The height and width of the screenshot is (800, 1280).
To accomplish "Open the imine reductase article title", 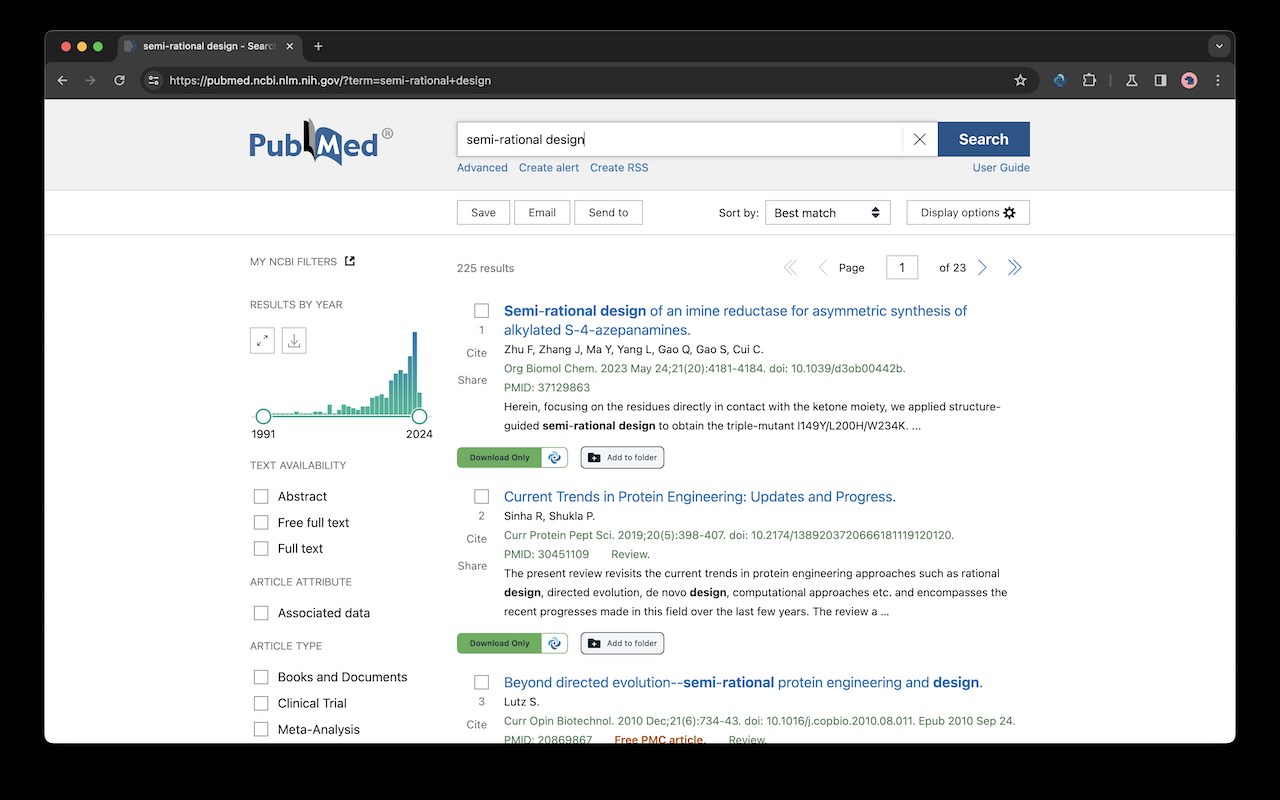I will coord(735,320).
